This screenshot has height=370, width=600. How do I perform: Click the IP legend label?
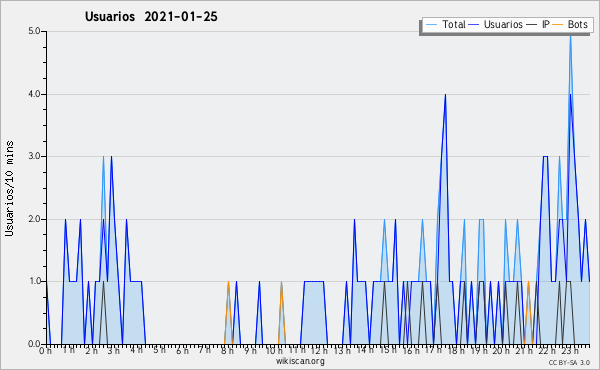pyautogui.click(x=546, y=24)
